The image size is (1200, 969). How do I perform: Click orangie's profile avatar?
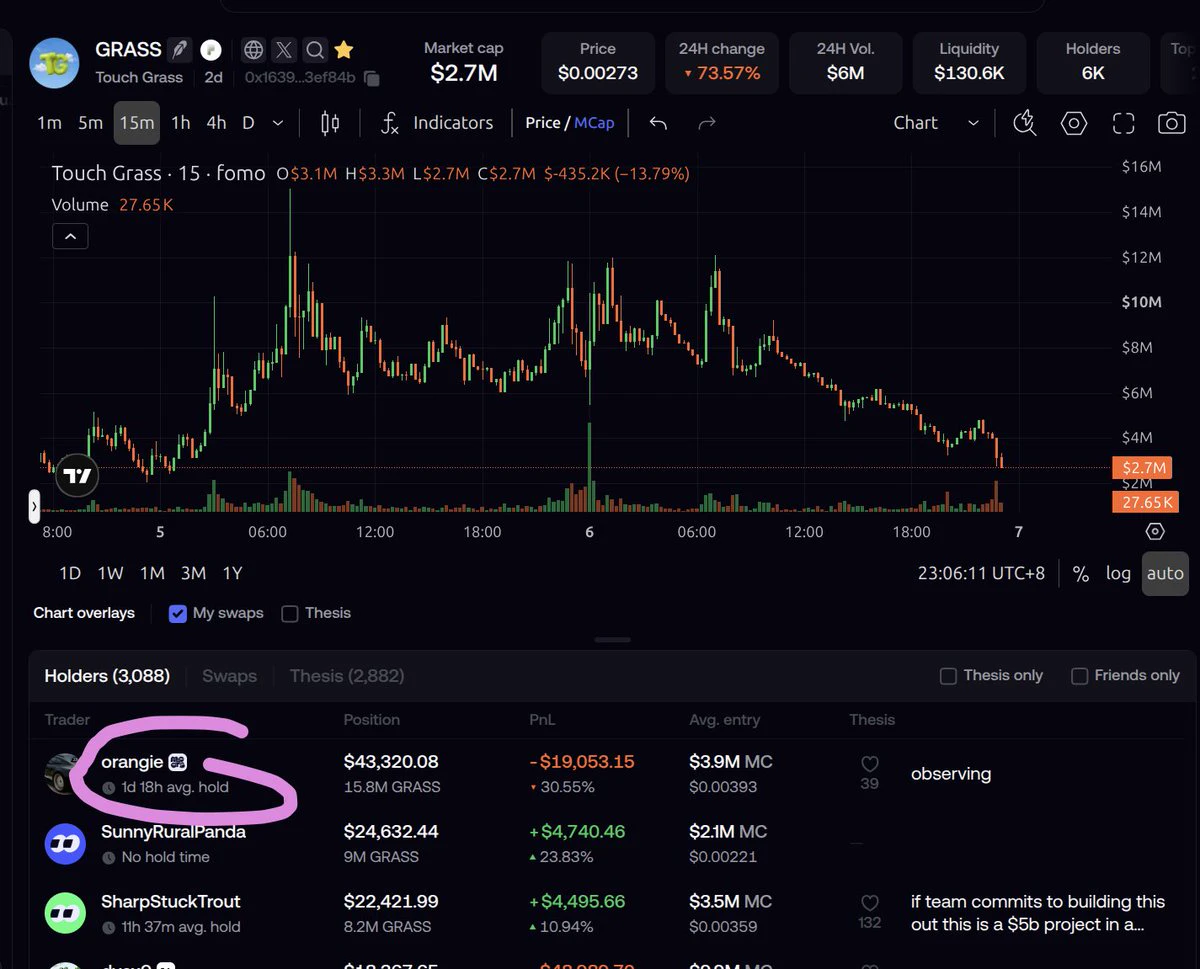point(65,774)
